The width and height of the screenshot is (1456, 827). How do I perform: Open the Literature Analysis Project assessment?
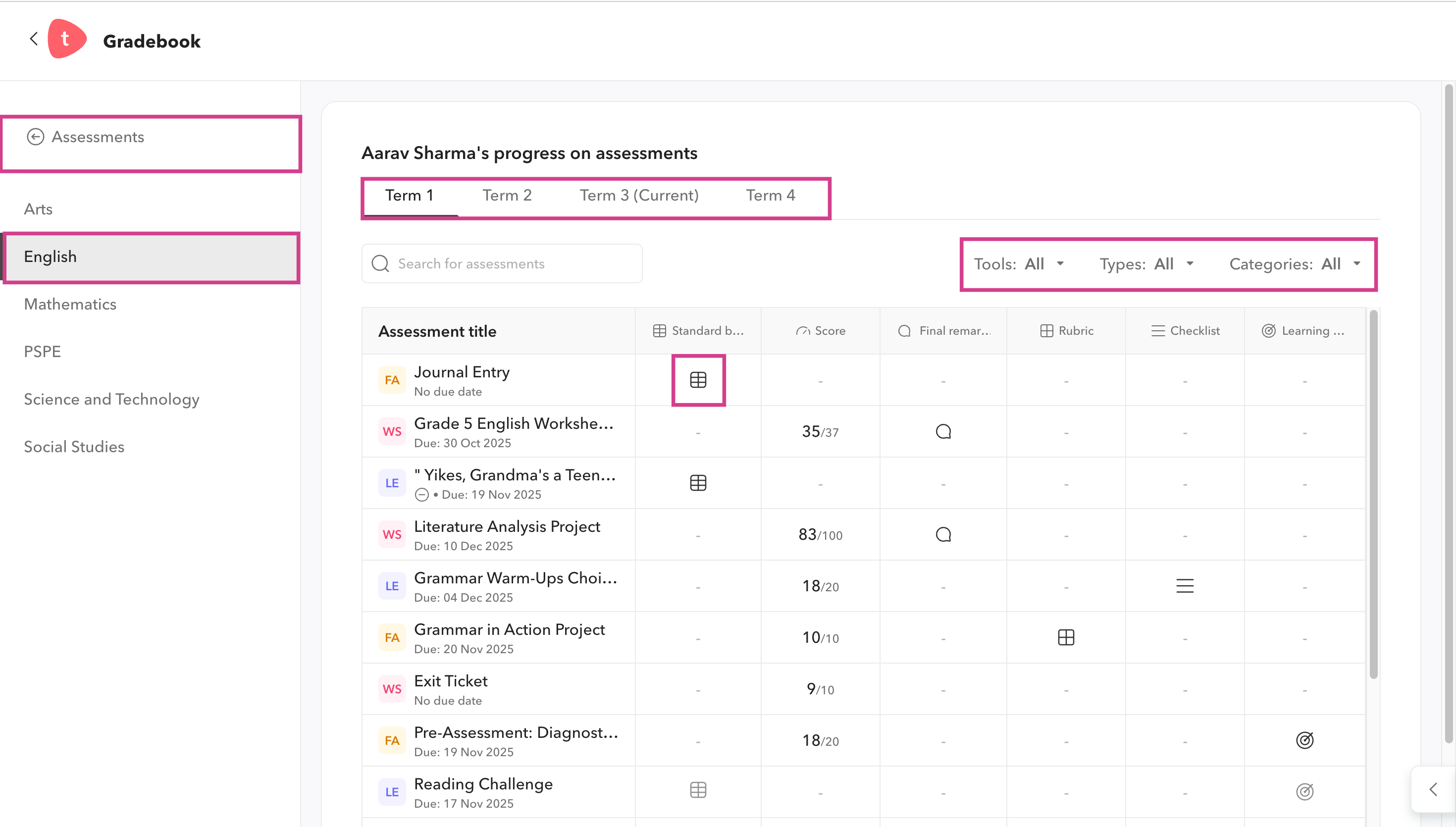tap(507, 526)
